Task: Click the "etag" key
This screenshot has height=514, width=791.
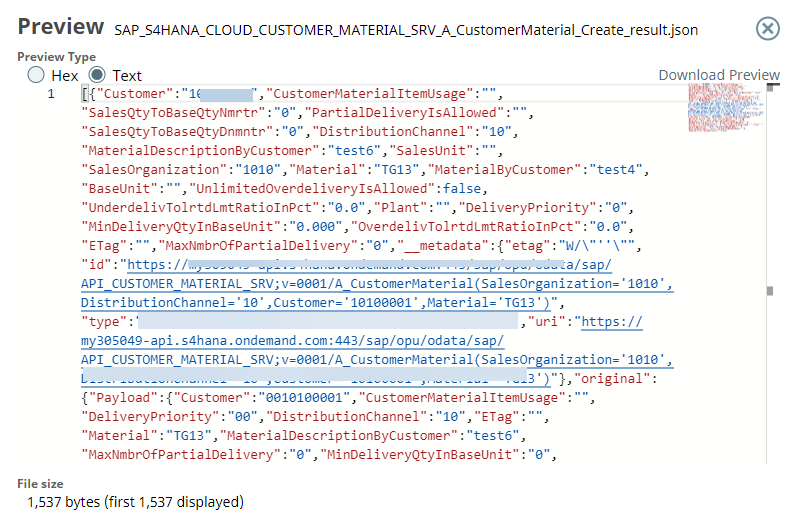Action: 527,246
